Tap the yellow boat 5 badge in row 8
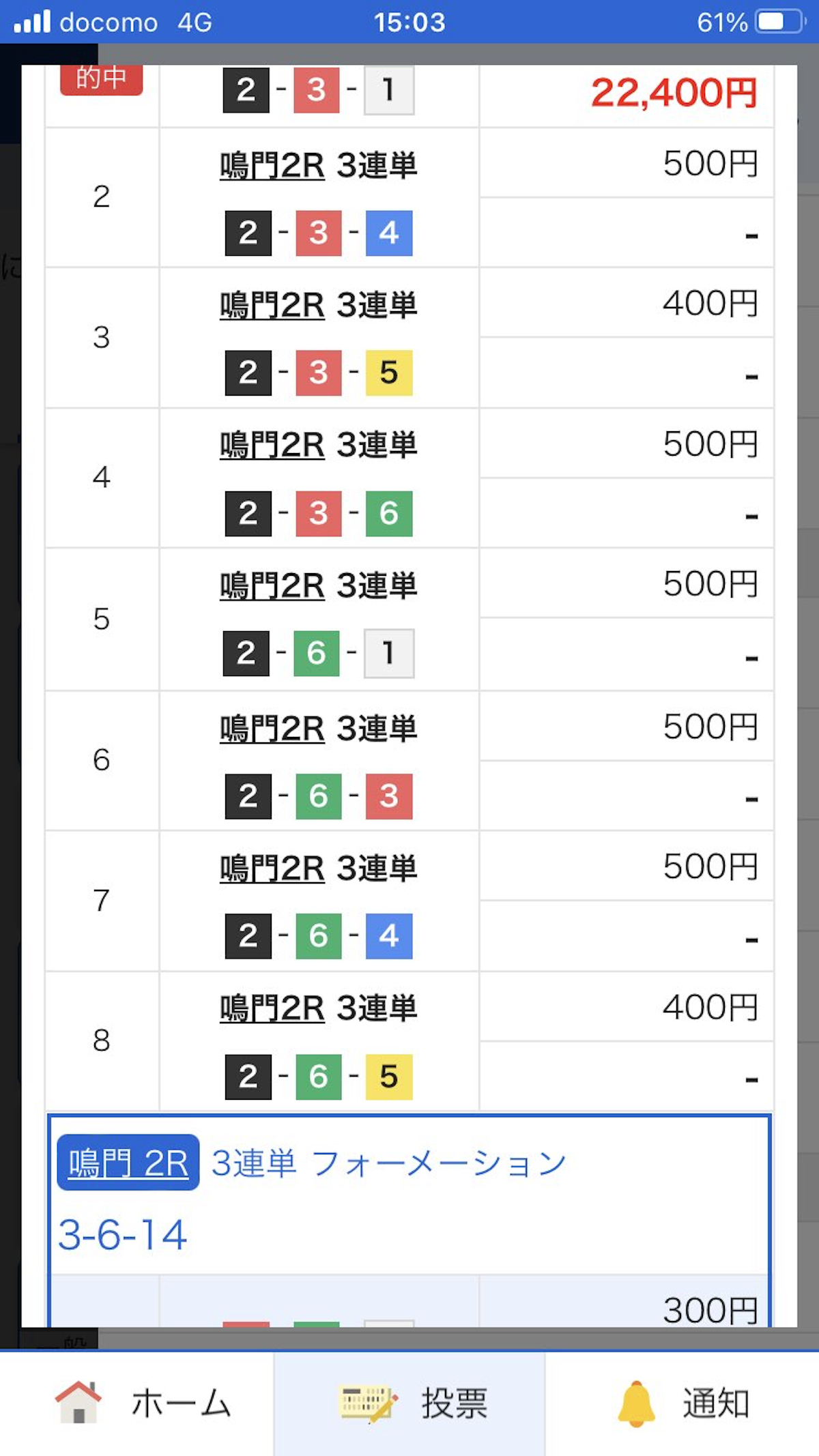Viewport: 819px width, 1456px height. (x=389, y=1077)
